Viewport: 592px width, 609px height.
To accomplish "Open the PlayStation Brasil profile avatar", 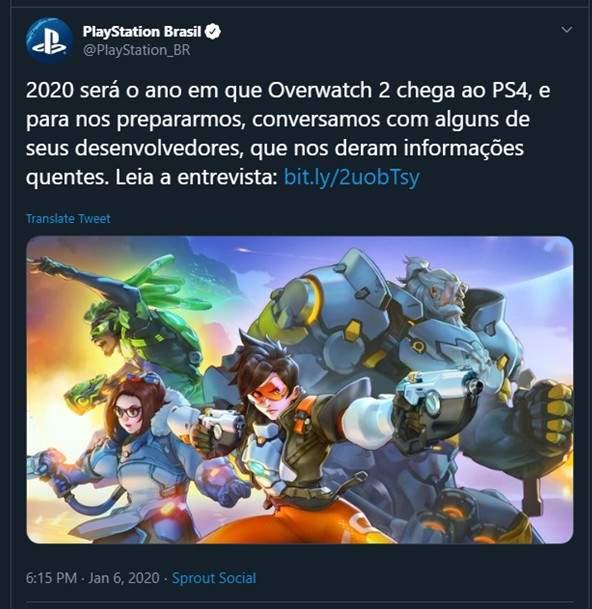I will 49,40.
